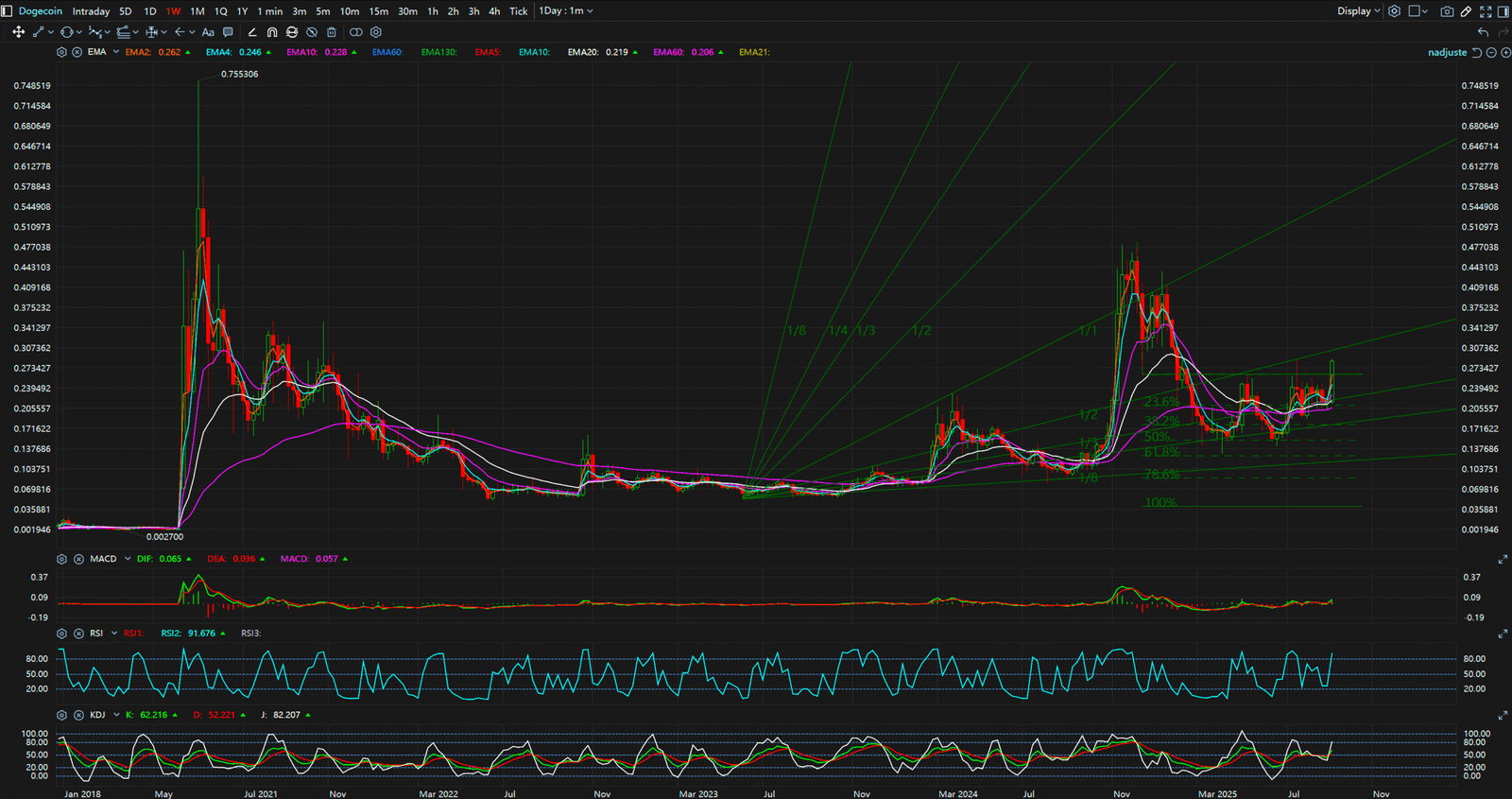Select the measure range tool
Viewport: 1512px width, 799px height.
point(151,32)
